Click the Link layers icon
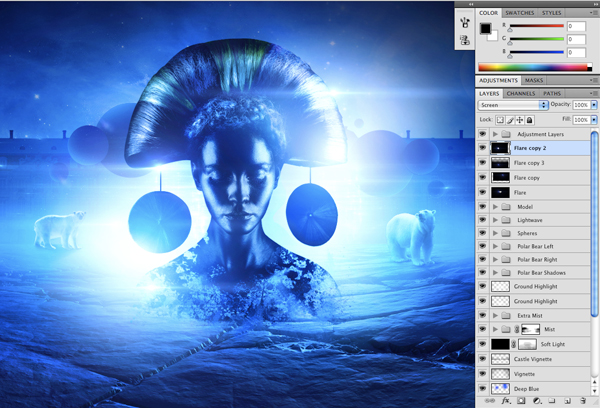The image size is (600, 408). point(489,401)
